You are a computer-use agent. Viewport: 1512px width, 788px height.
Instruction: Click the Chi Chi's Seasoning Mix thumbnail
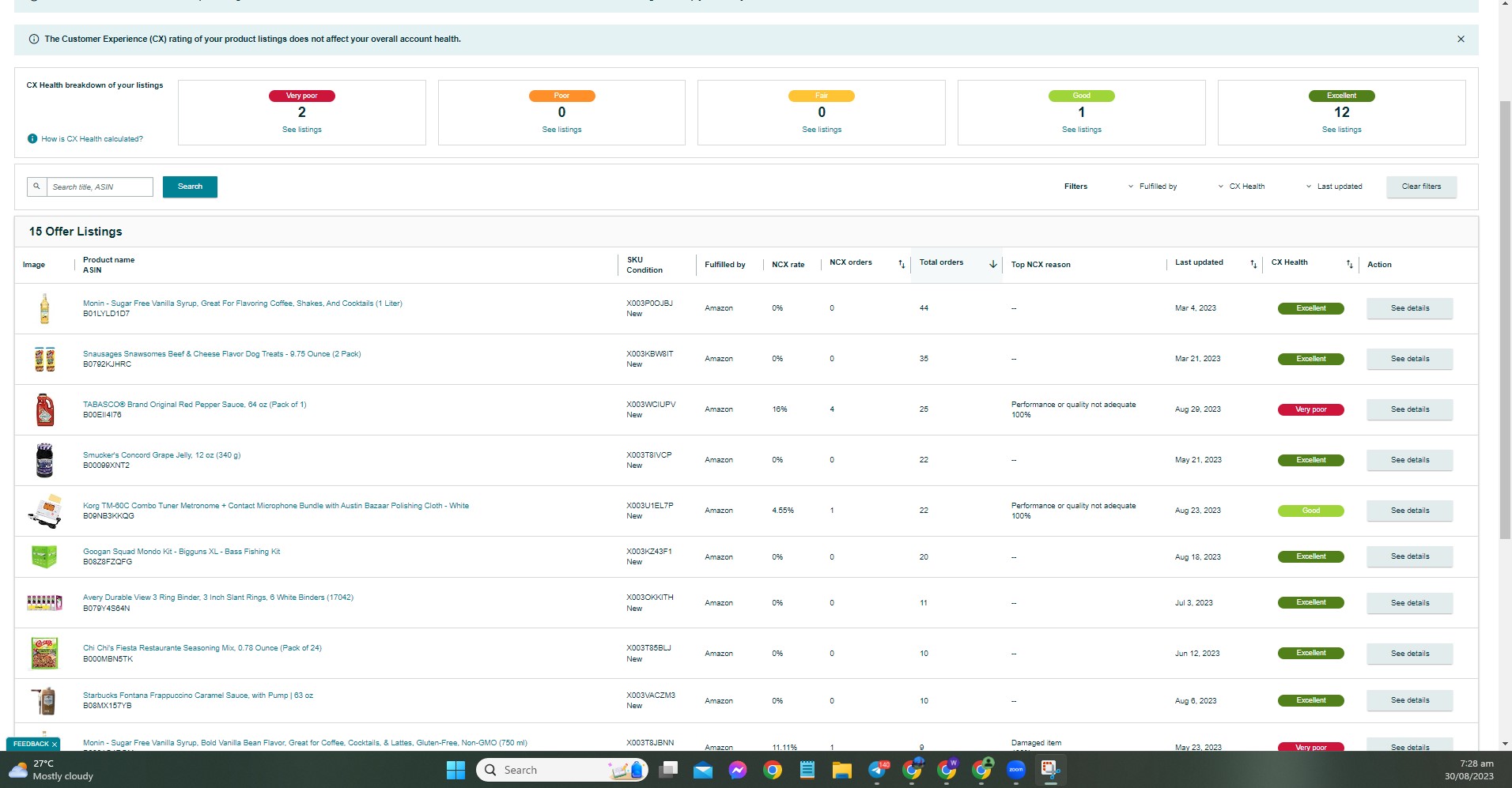pyautogui.click(x=44, y=654)
